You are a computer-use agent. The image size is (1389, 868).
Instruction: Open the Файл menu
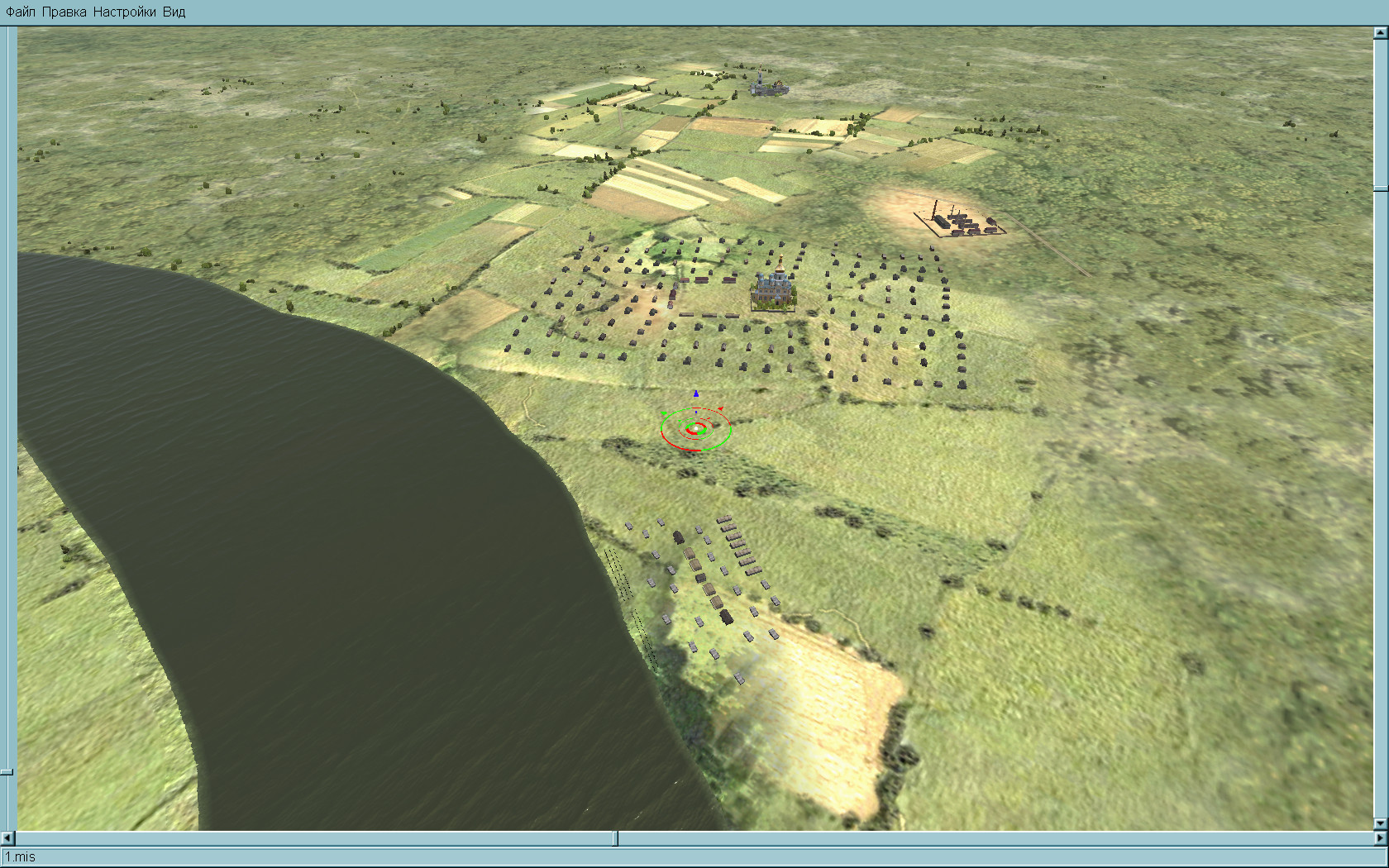[21, 12]
